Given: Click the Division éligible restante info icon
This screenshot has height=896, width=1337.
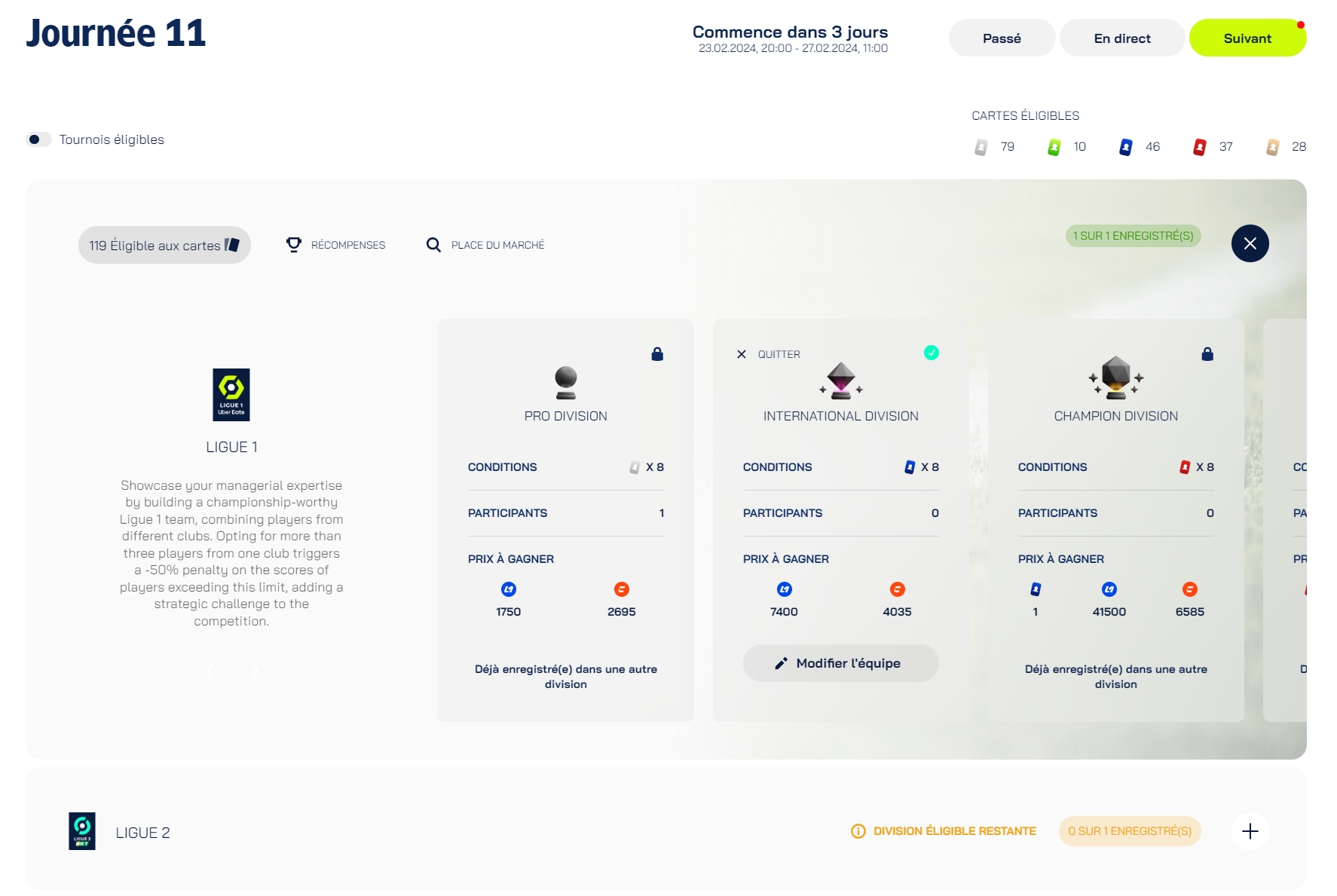Looking at the screenshot, I should [858, 831].
